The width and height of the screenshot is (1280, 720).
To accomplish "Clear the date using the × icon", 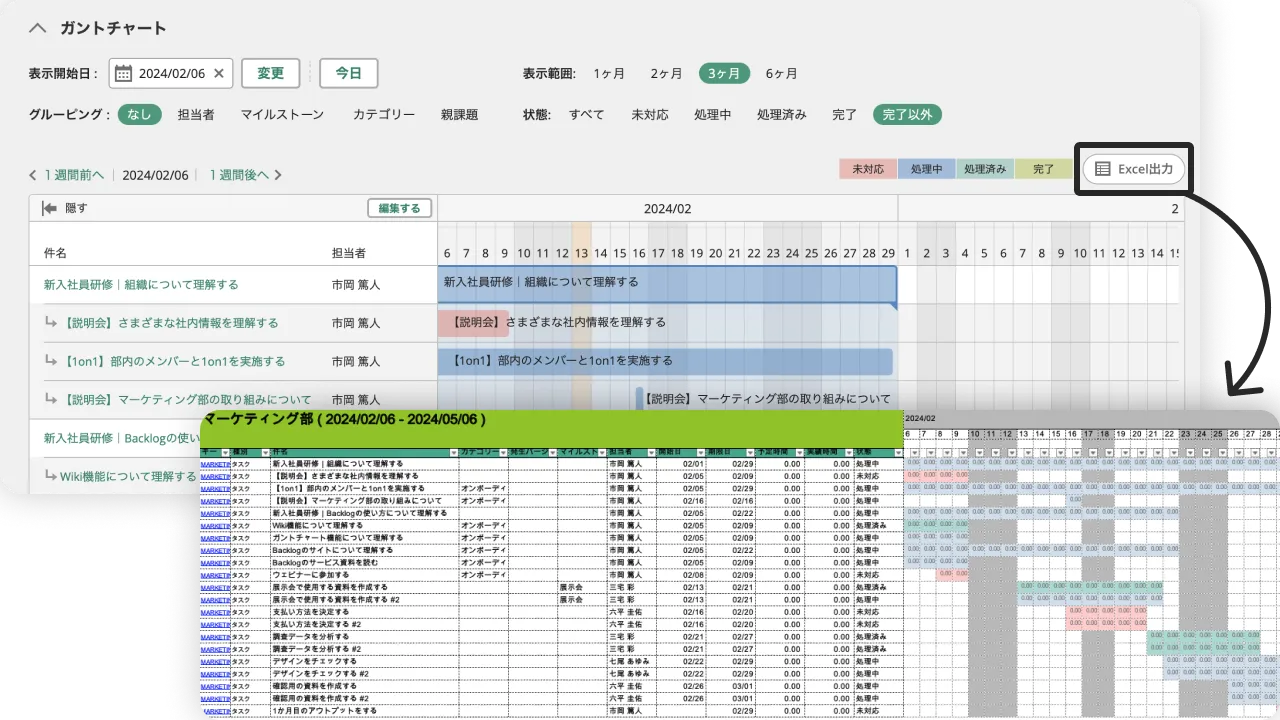I will 218,72.
